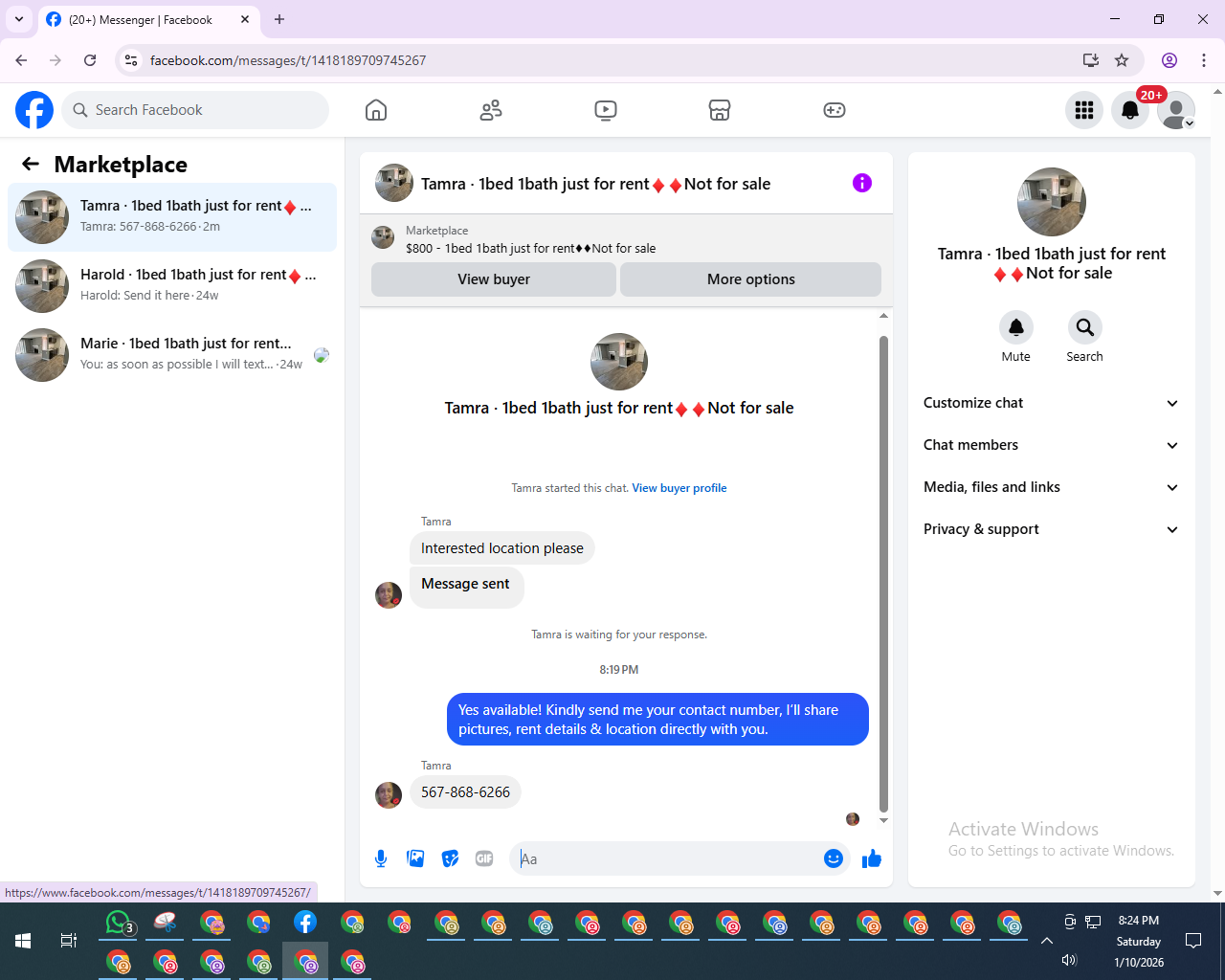This screenshot has width=1225, height=980.
Task: Click the chat scrollbar up arrow
Action: (x=883, y=316)
